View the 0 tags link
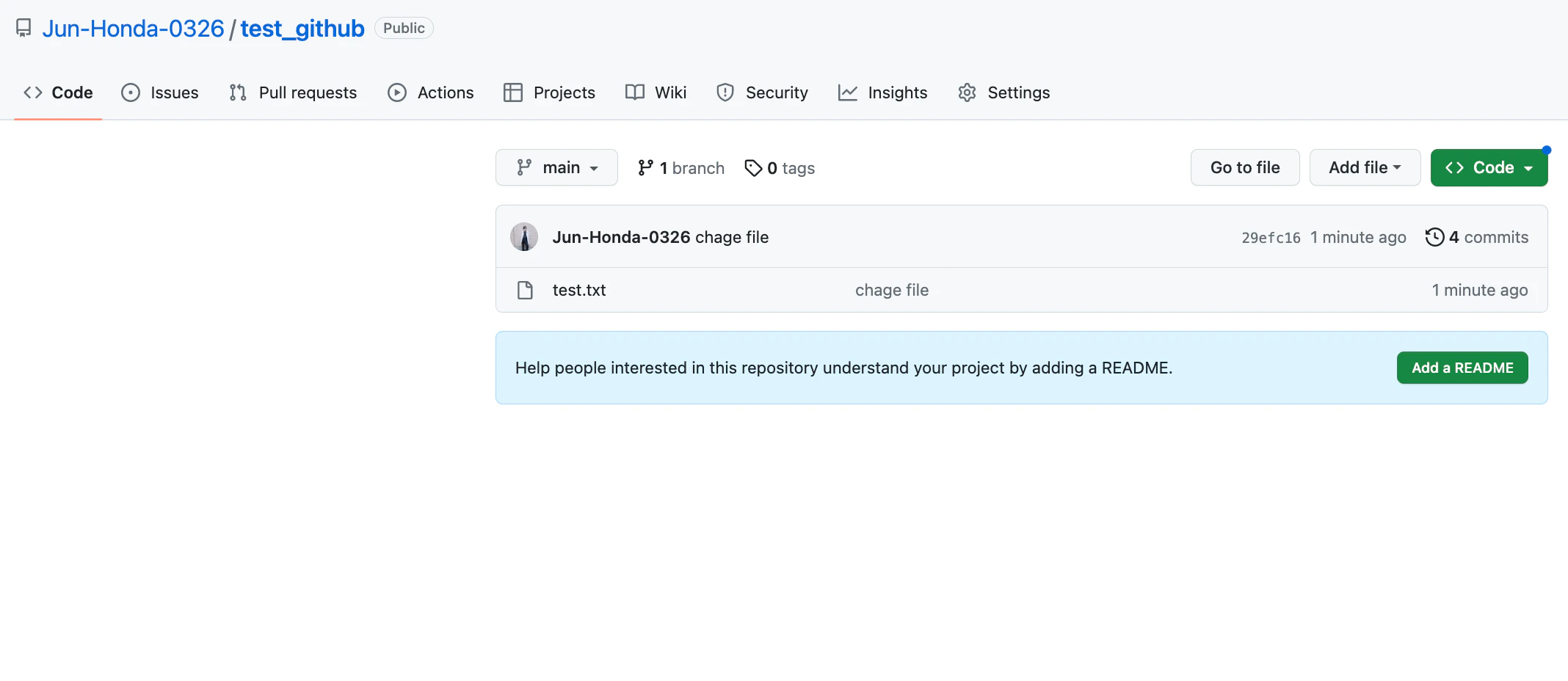The image size is (1568, 681). coord(780,168)
